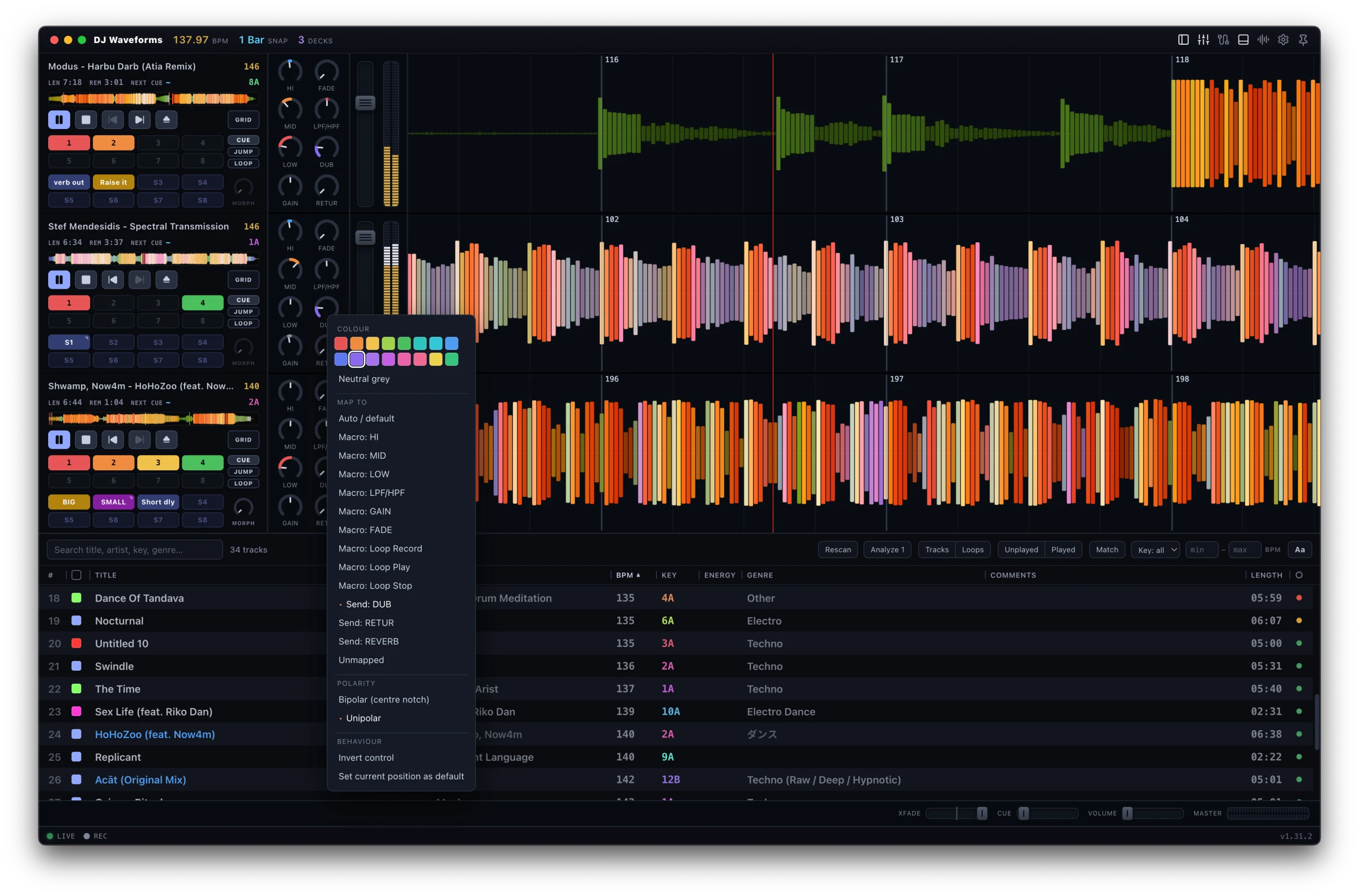1359x896 pixels.
Task: Click the Analyze 1 button
Action: pyautogui.click(x=887, y=549)
